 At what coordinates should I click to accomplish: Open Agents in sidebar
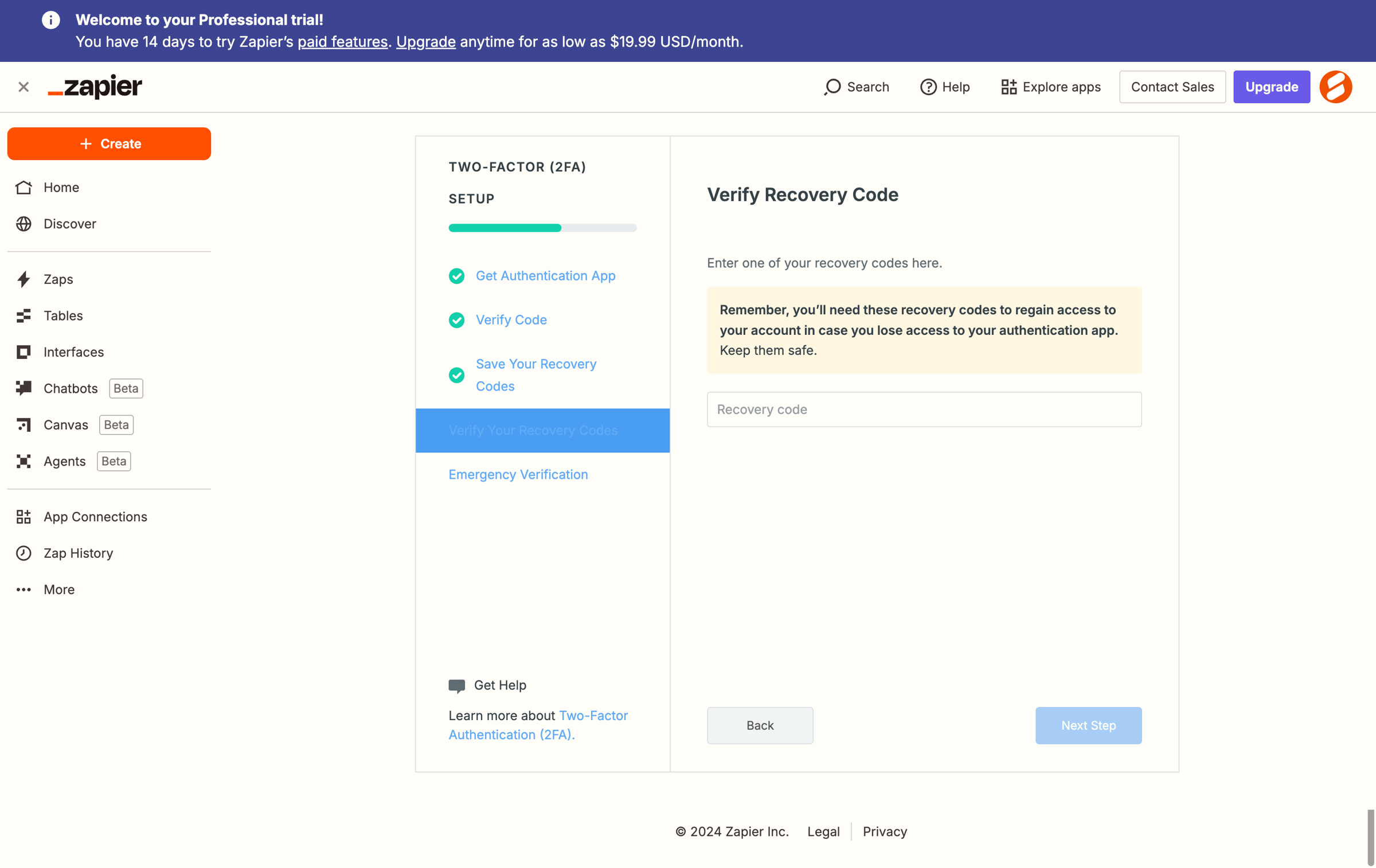[109, 461]
